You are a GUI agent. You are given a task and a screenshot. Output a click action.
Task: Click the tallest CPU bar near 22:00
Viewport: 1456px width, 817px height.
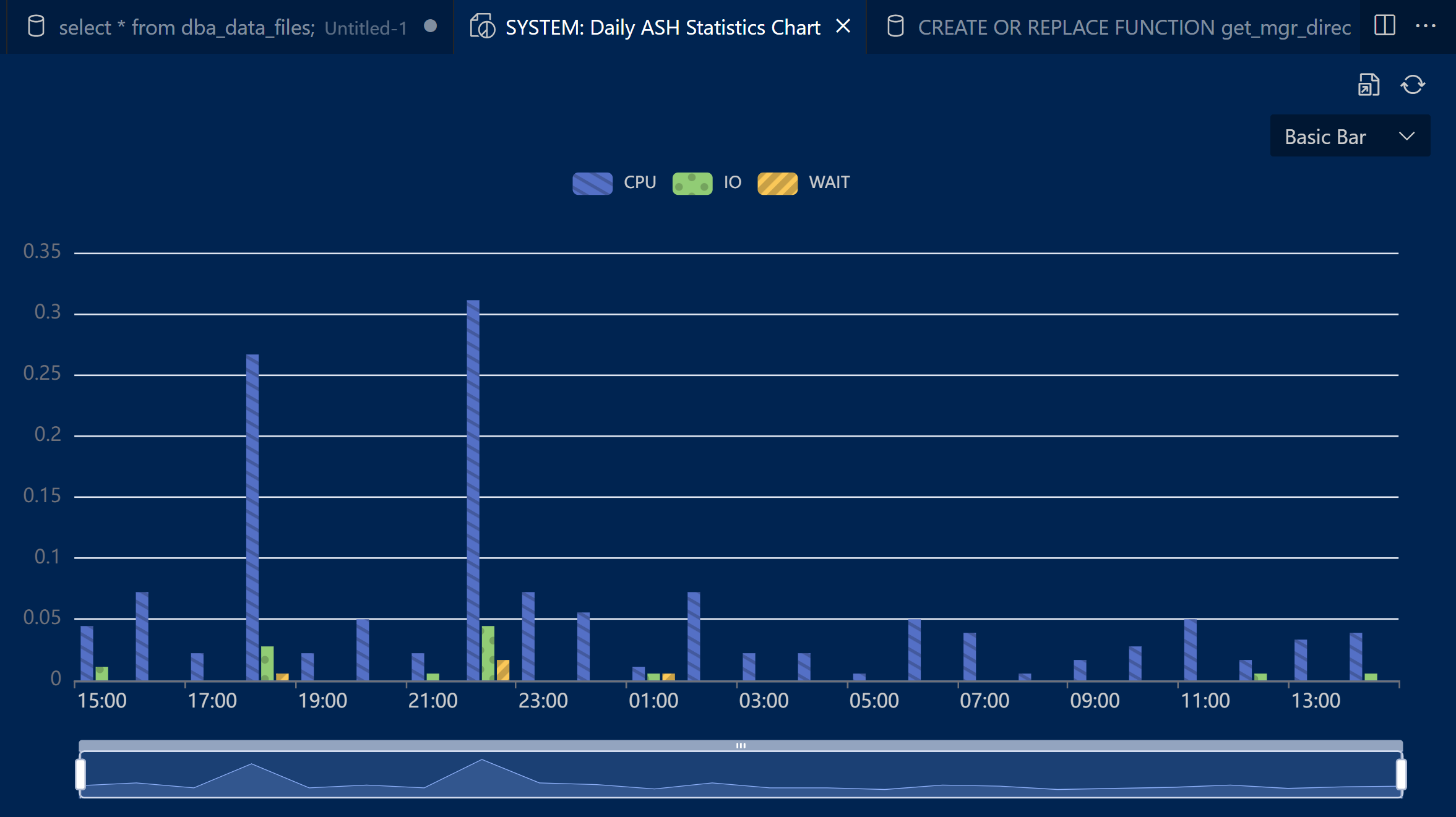coord(473,489)
